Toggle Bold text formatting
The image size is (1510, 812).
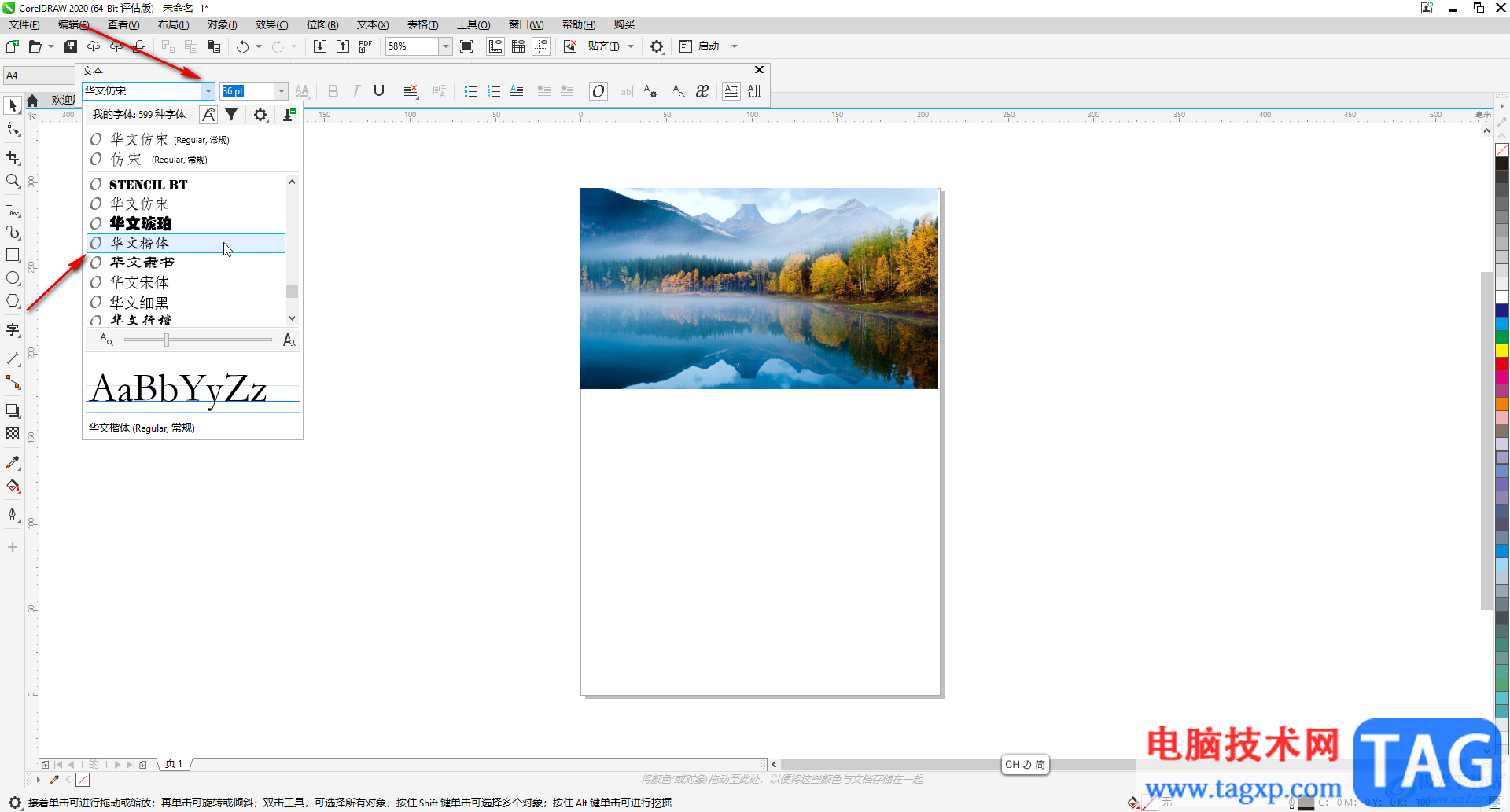pyautogui.click(x=333, y=91)
